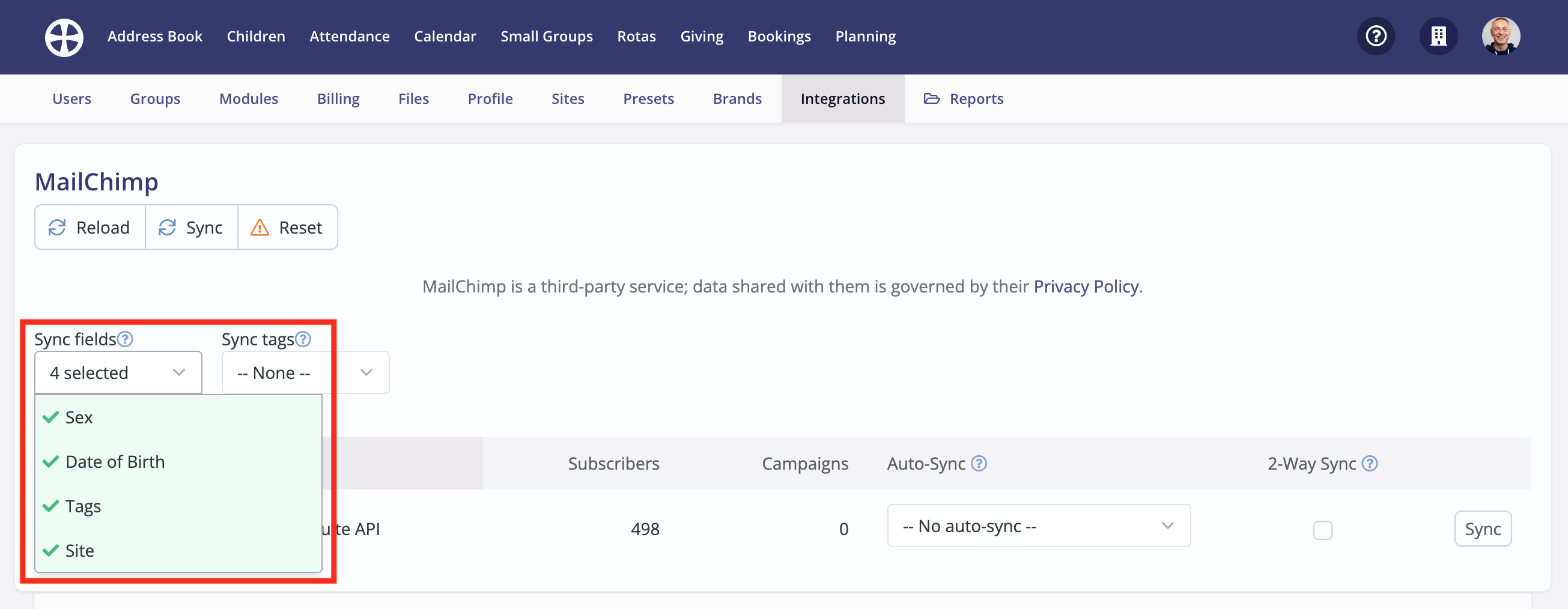Image resolution: width=1568 pixels, height=609 pixels.
Task: Switch to the Billing tab
Action: 338,98
